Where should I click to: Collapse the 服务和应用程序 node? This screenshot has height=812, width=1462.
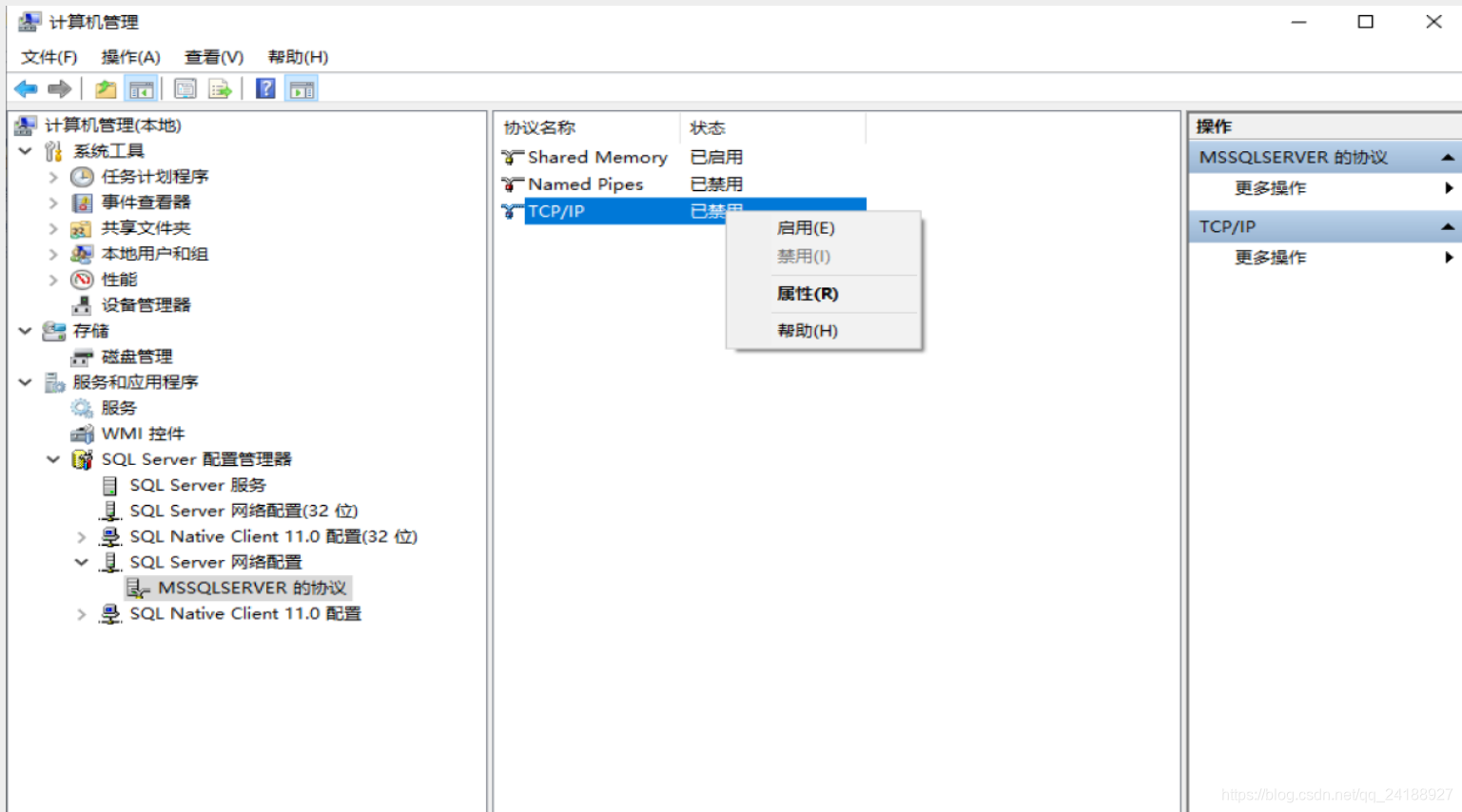tap(26, 382)
